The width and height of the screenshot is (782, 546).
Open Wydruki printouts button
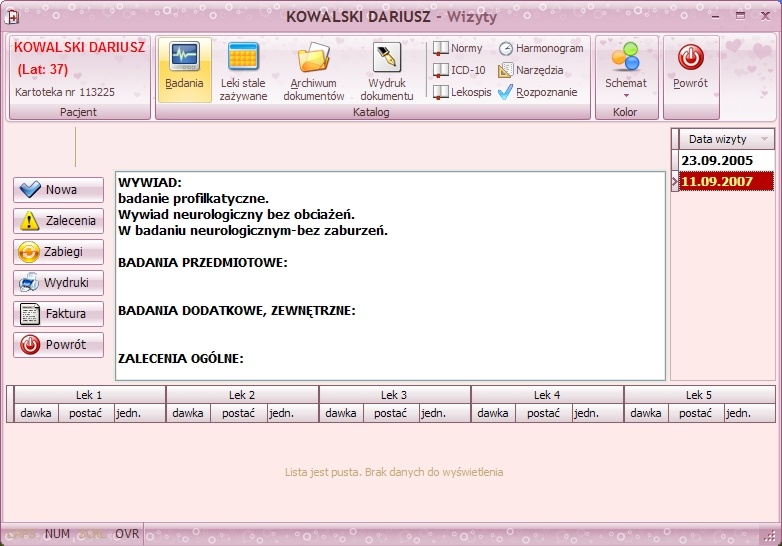pyautogui.click(x=58, y=283)
